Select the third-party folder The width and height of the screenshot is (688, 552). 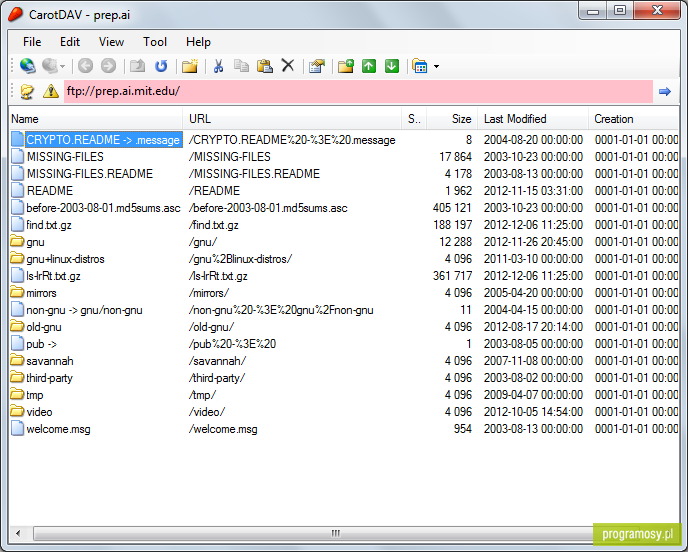[49, 378]
